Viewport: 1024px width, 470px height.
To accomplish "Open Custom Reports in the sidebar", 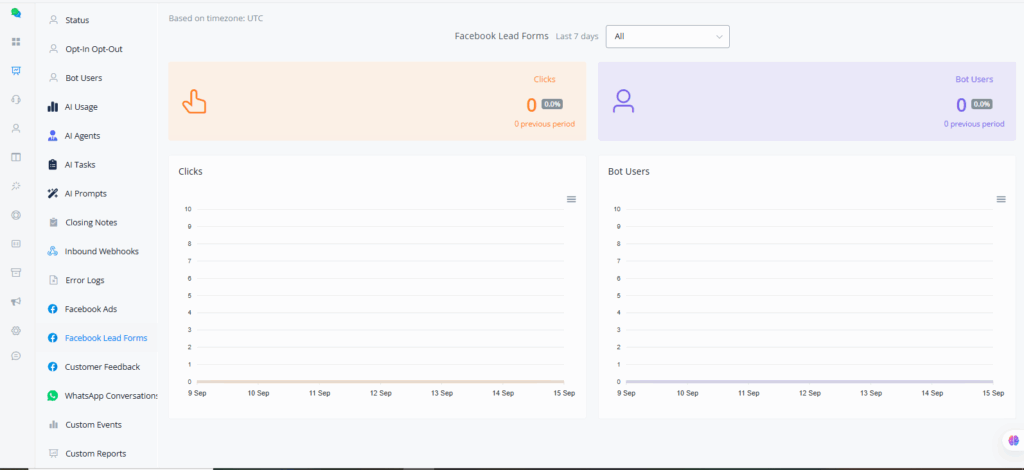I will point(95,454).
